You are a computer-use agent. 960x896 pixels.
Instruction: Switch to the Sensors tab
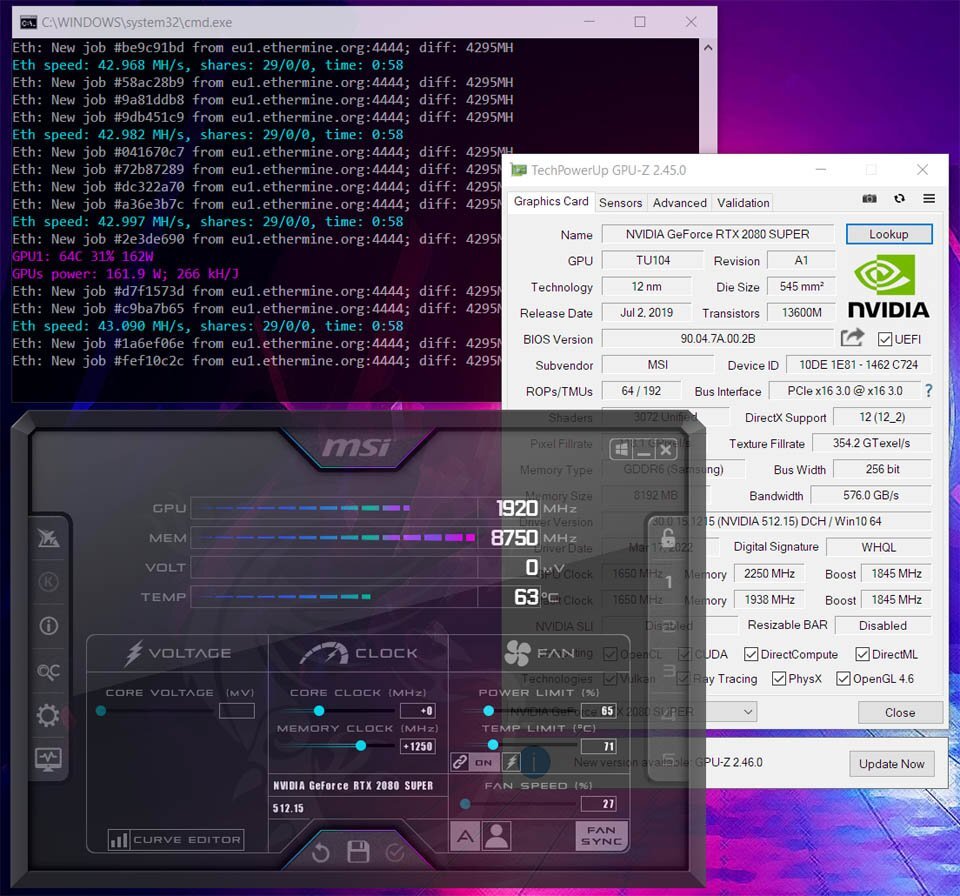click(x=621, y=203)
